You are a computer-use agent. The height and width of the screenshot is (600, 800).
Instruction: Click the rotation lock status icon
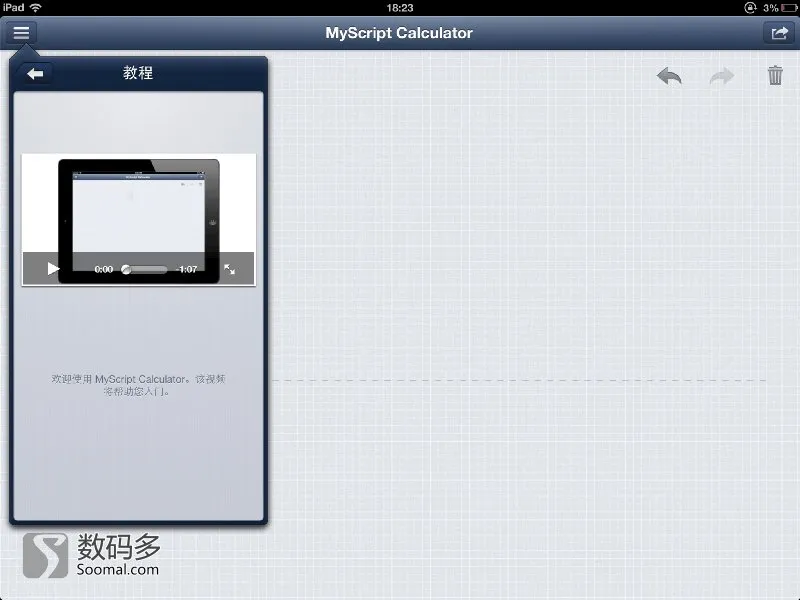tap(750, 8)
